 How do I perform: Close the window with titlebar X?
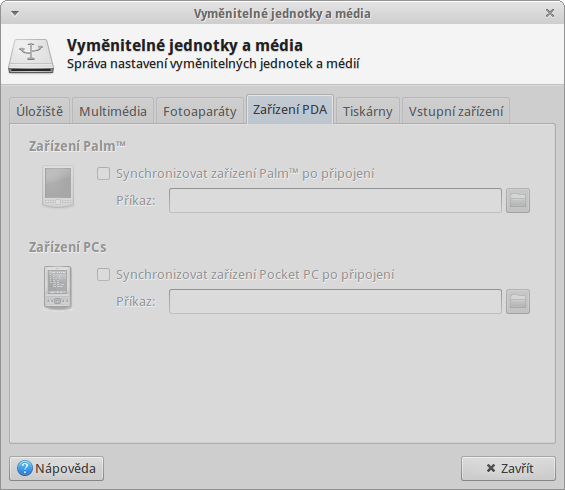click(550, 13)
